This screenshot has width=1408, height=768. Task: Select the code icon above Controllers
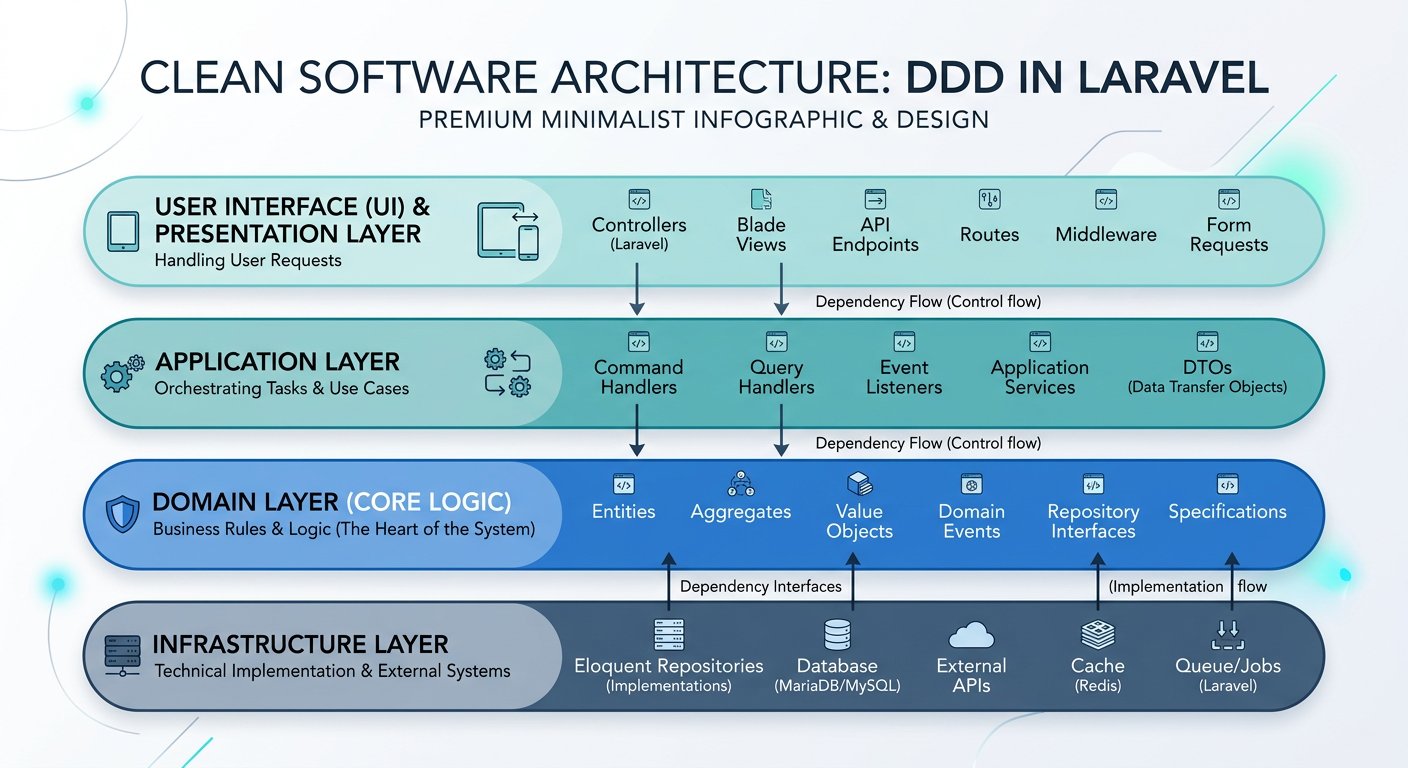pos(639,199)
